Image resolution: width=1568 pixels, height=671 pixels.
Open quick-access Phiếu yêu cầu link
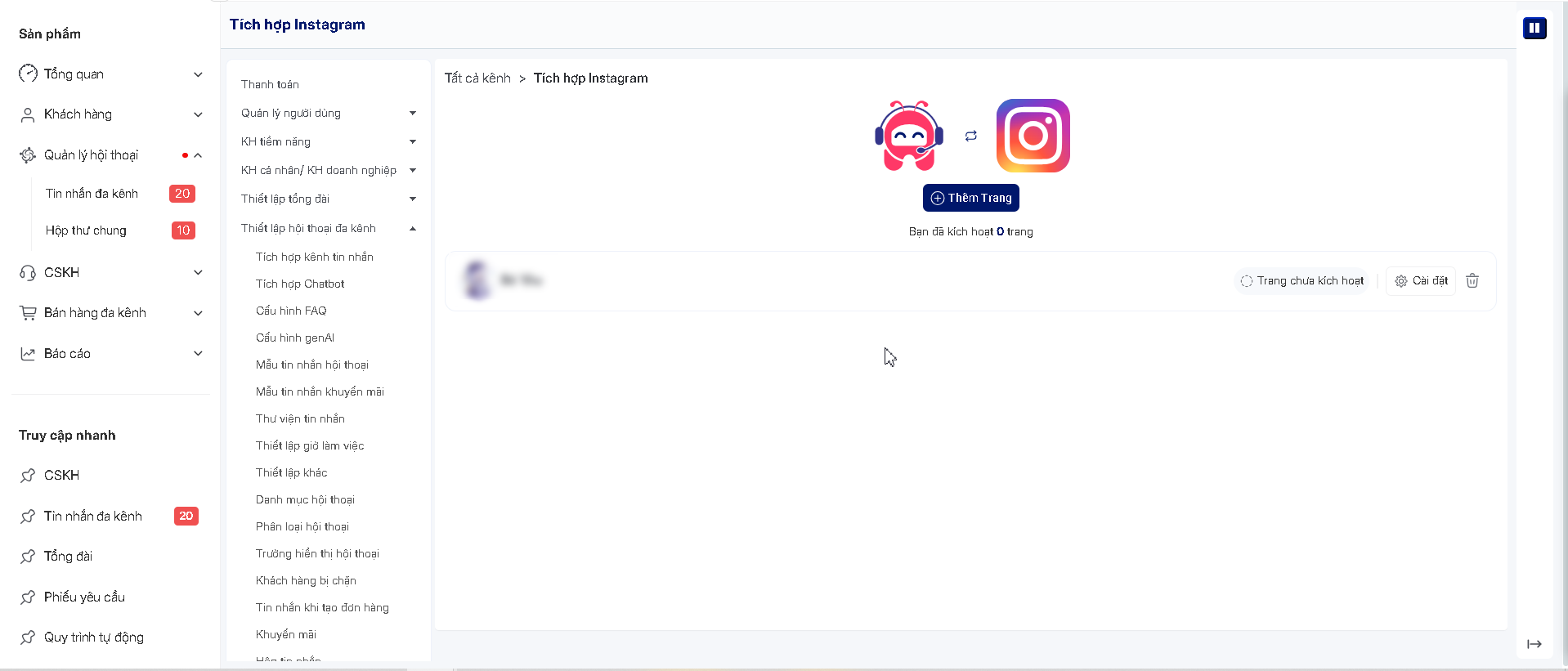coord(84,597)
